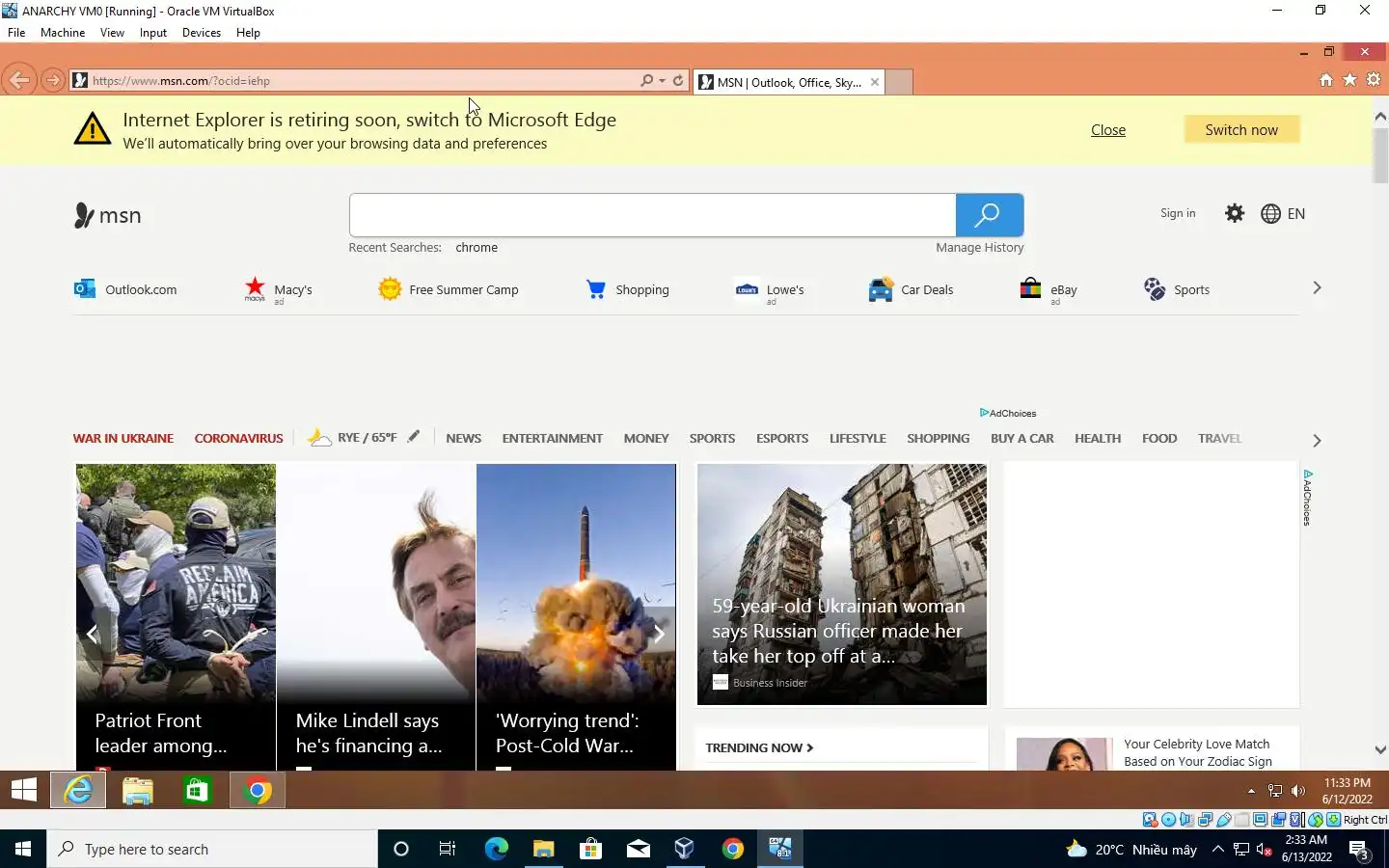Click the guest Windows Start button
The image size is (1389, 868).
(x=24, y=791)
